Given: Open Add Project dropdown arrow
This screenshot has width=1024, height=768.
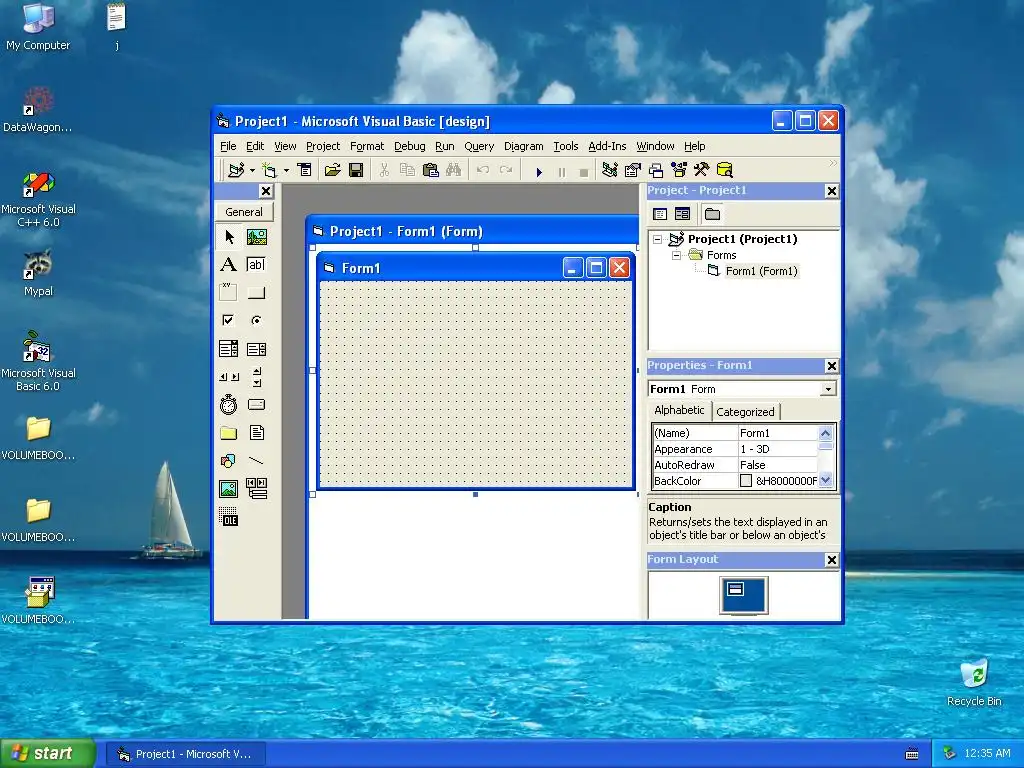Looking at the screenshot, I should (252, 170).
